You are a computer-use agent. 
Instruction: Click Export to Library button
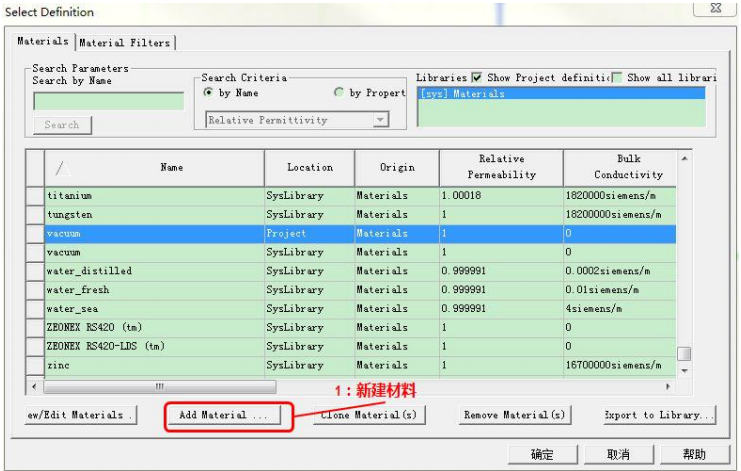(x=660, y=415)
